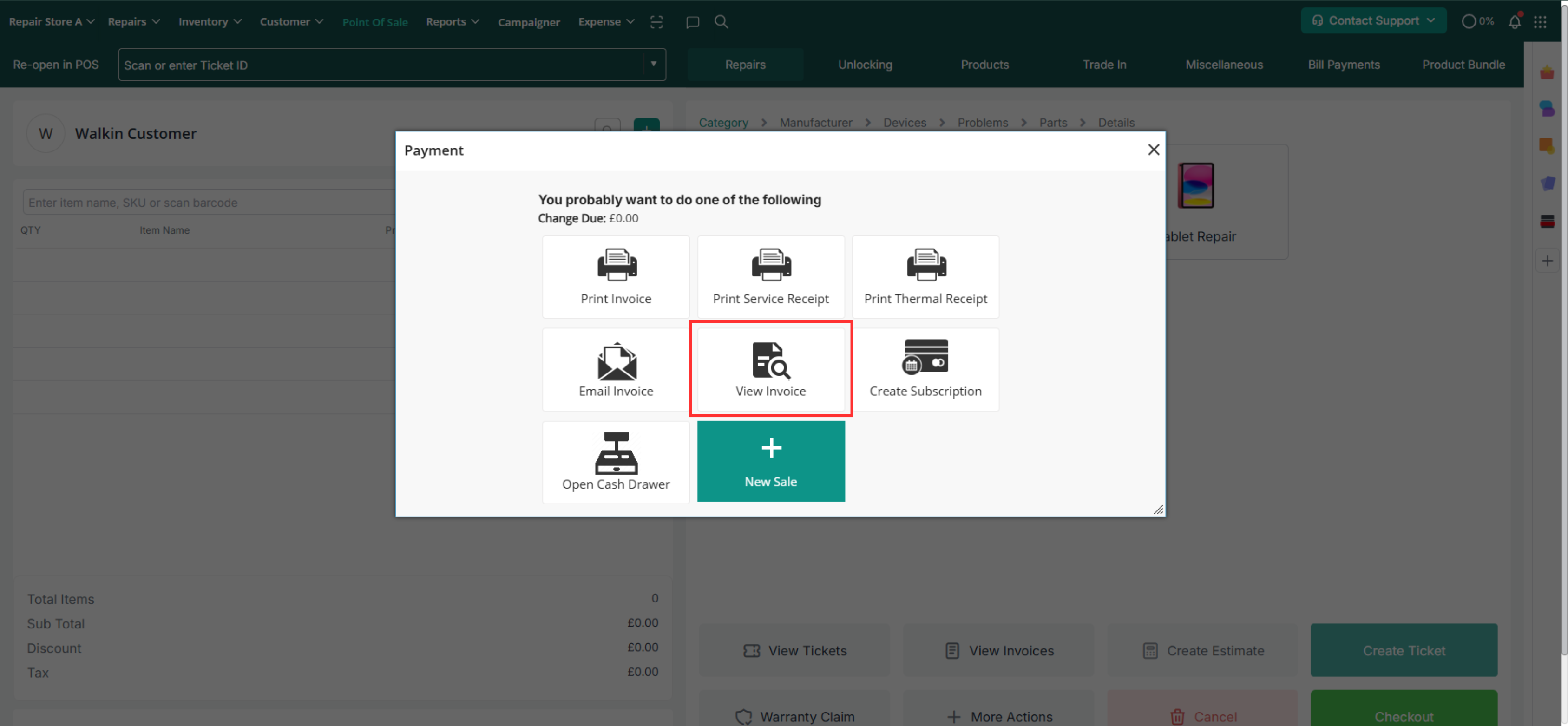Expand the Customer menu

292,22
